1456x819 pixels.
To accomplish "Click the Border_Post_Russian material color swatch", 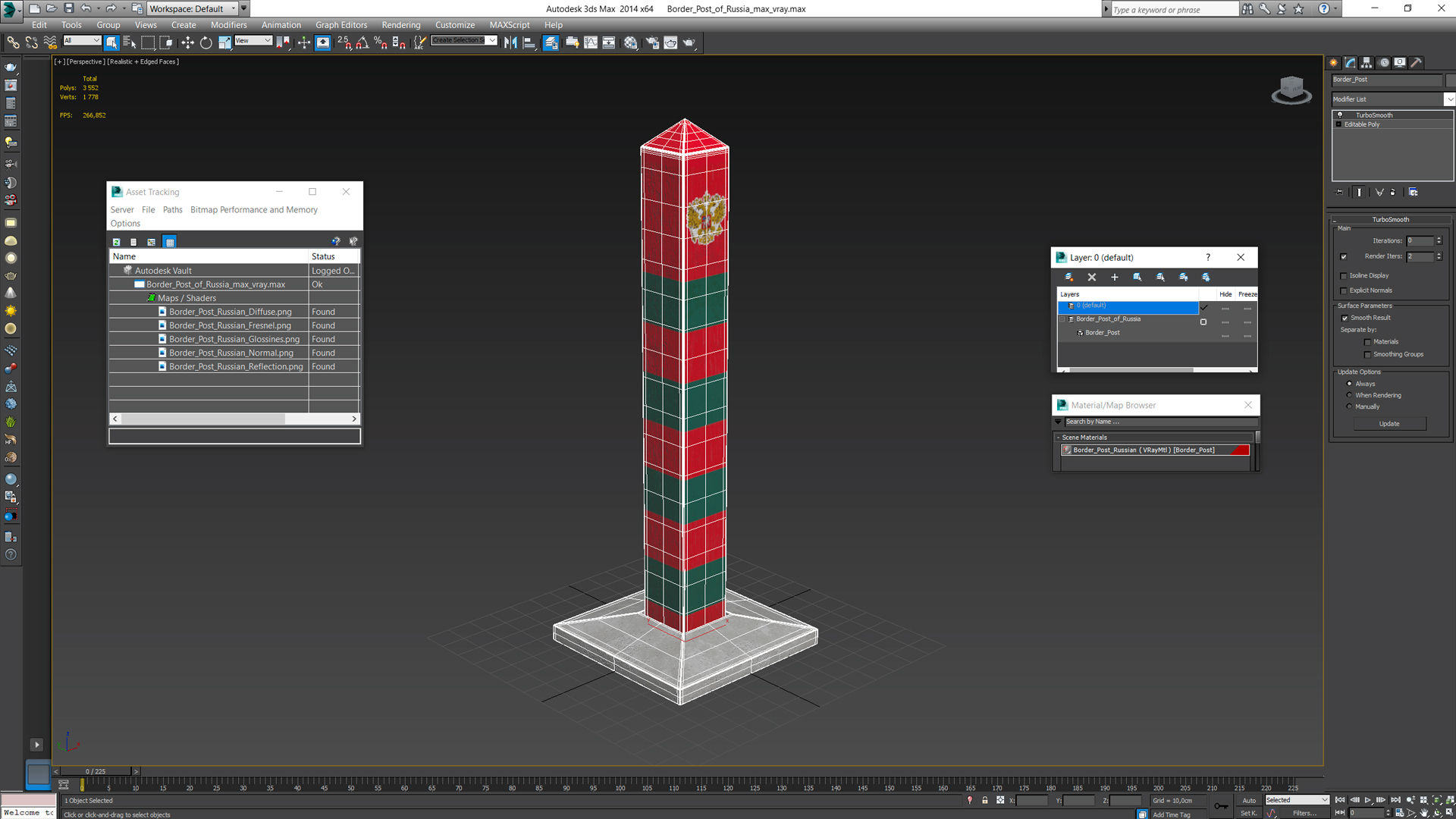I will [1240, 450].
